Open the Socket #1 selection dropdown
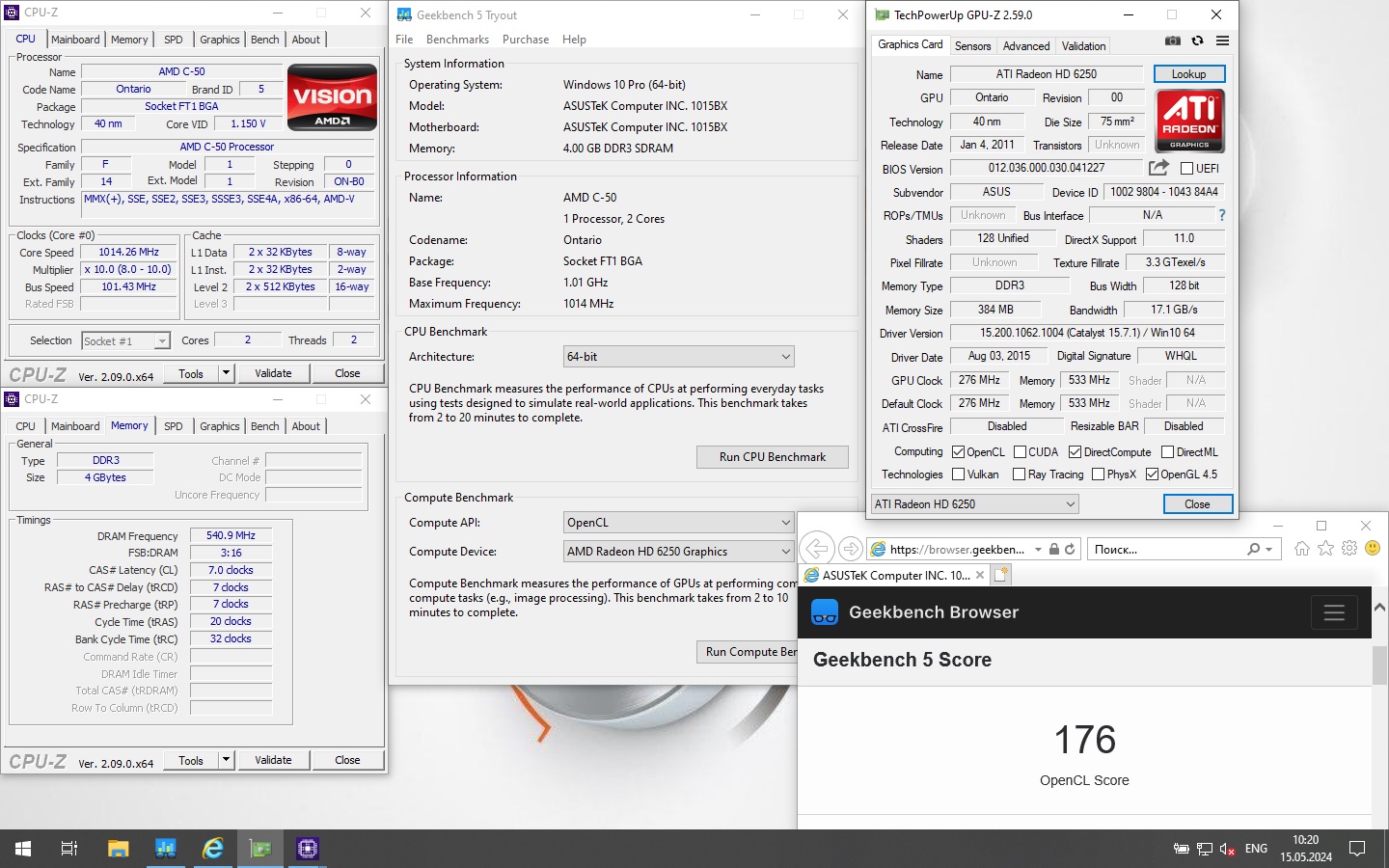The image size is (1389, 868). [x=125, y=340]
